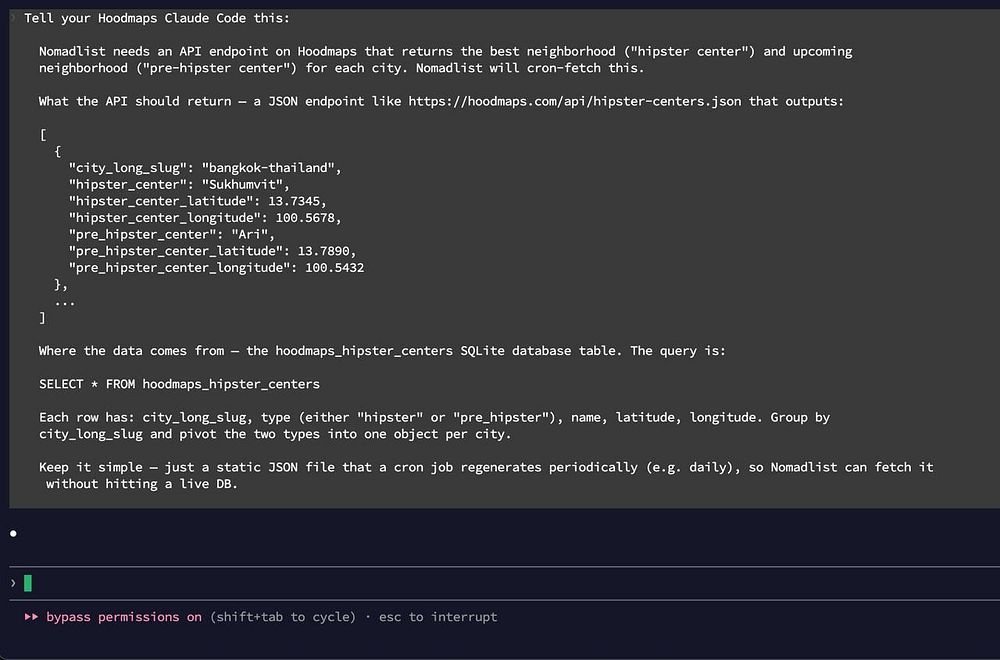The width and height of the screenshot is (1000, 660).
Task: Click the double-arrow bypass mode icon
Action: (x=31, y=617)
